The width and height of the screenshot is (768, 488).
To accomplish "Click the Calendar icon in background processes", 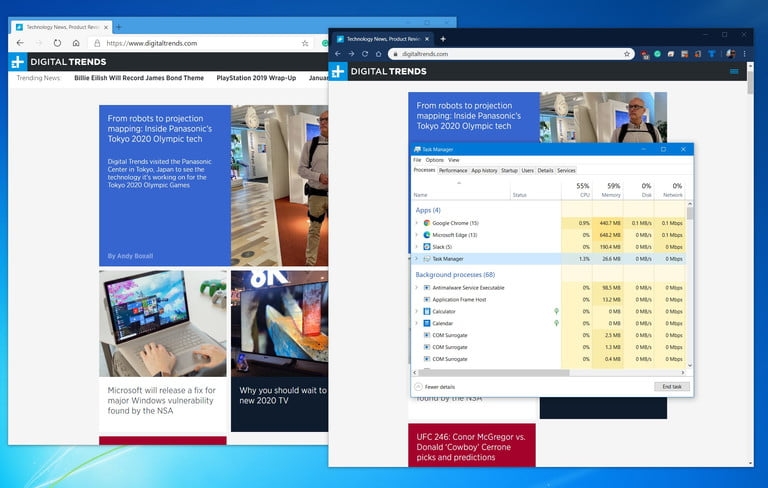I will click(x=427, y=323).
